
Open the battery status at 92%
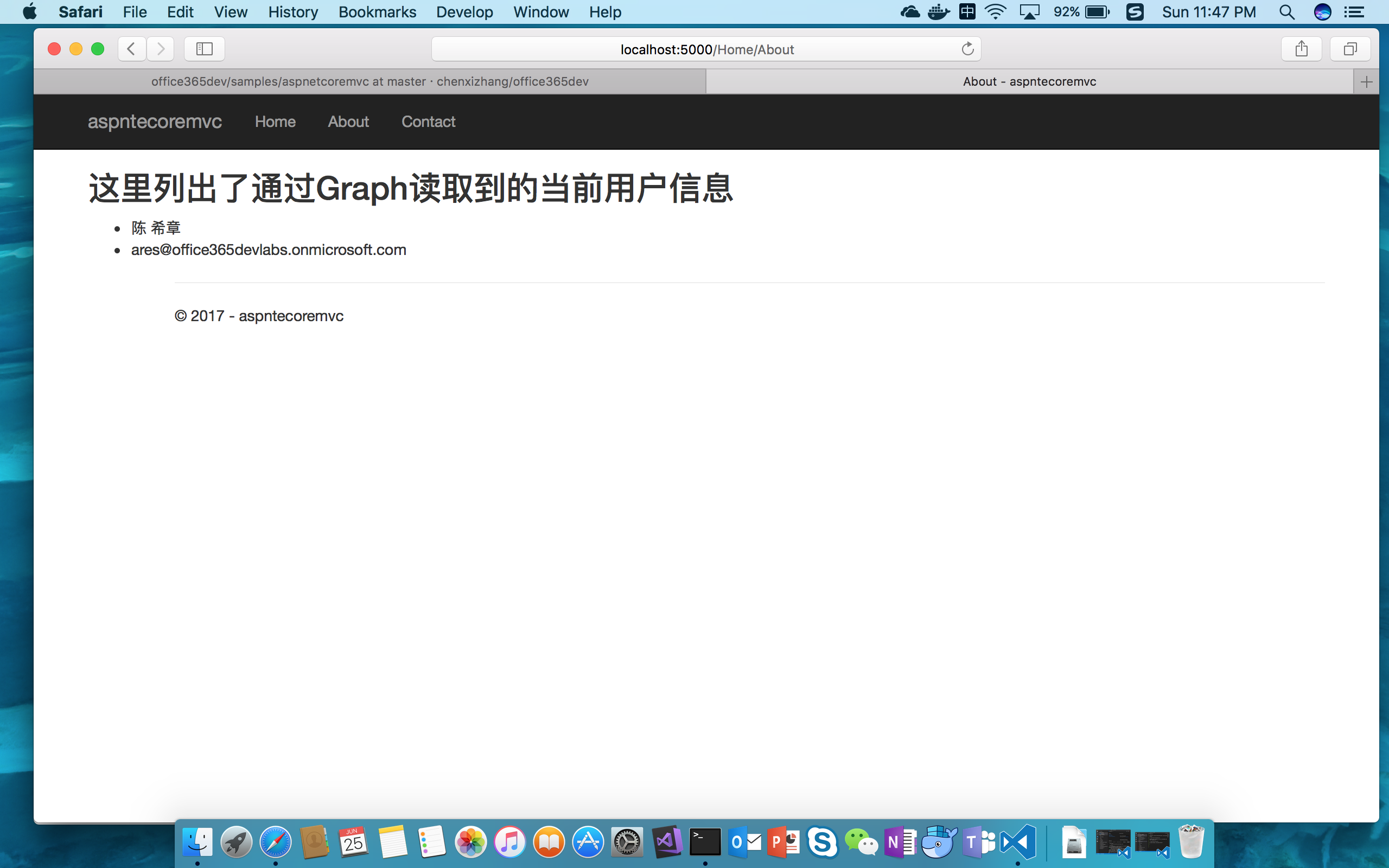pyautogui.click(x=1081, y=11)
